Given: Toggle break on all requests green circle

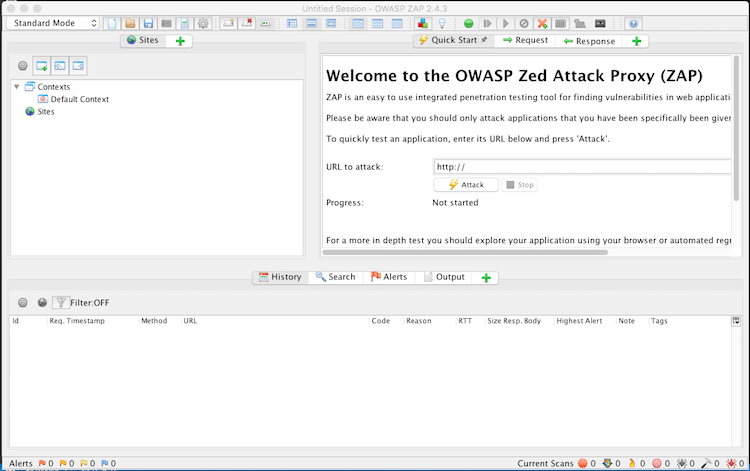Looking at the screenshot, I should click(469, 23).
